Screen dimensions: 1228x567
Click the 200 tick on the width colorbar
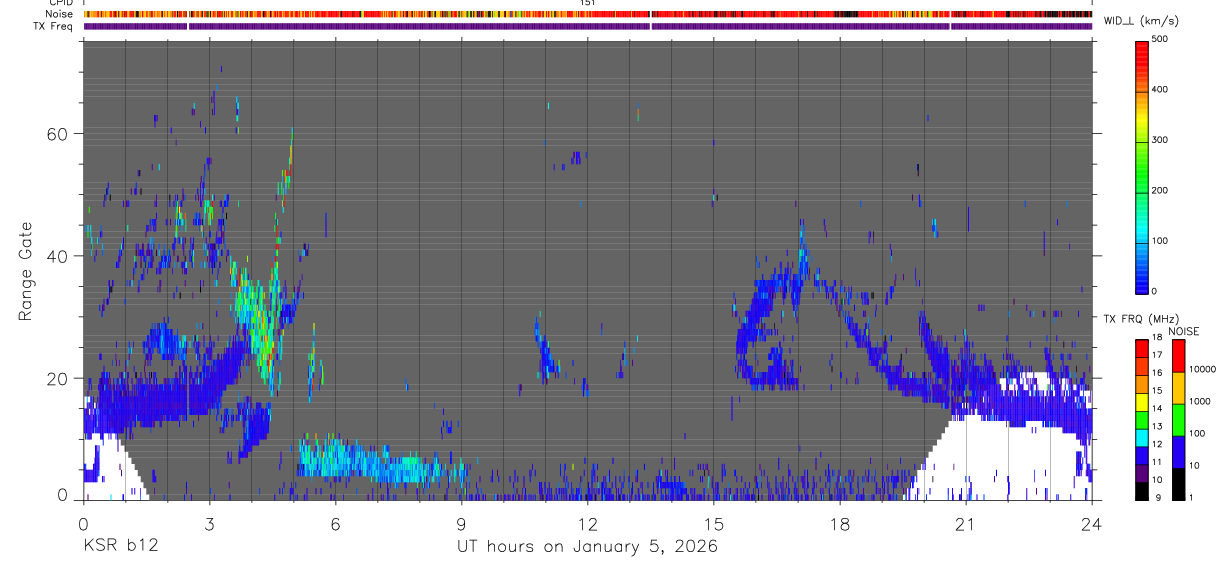pyautogui.click(x=1160, y=191)
